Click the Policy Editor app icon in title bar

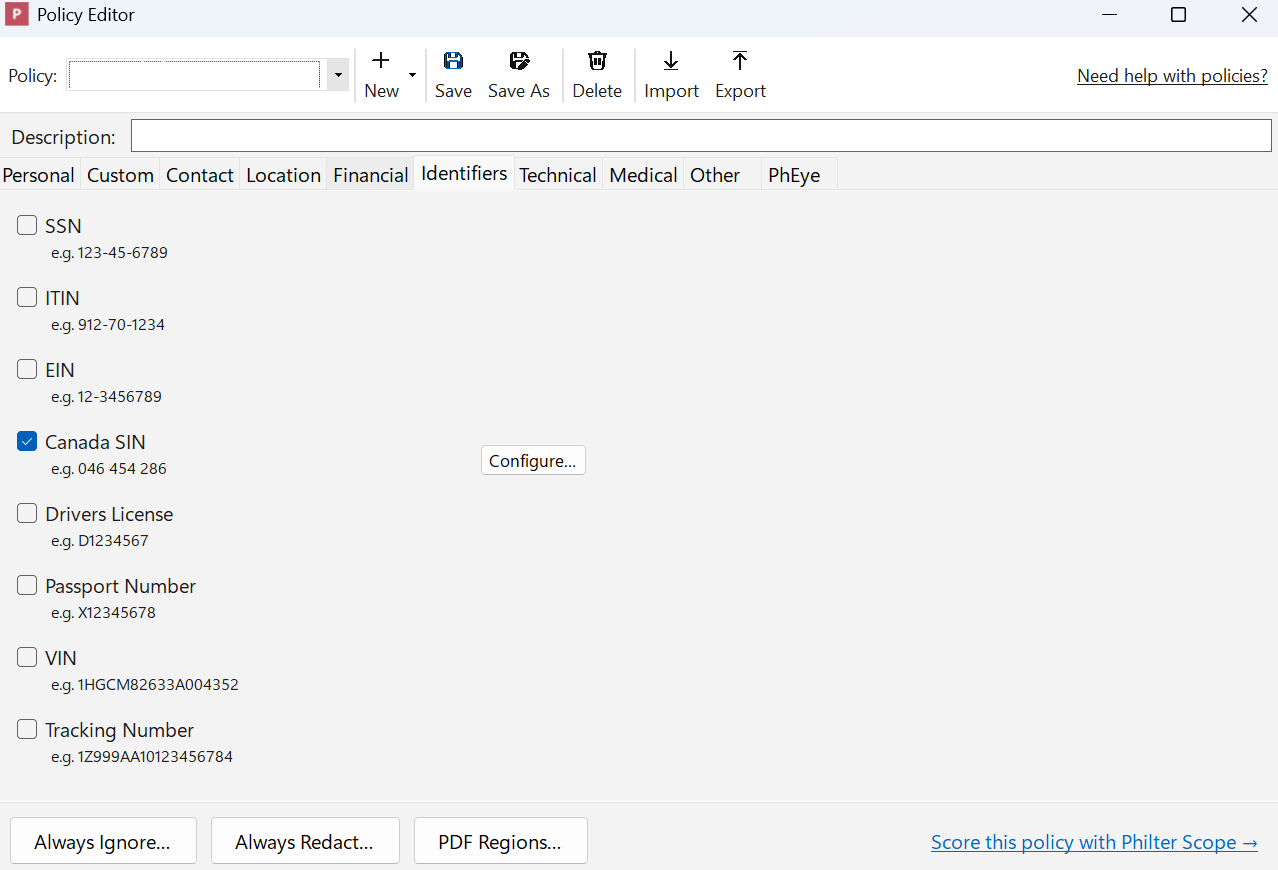(x=17, y=15)
